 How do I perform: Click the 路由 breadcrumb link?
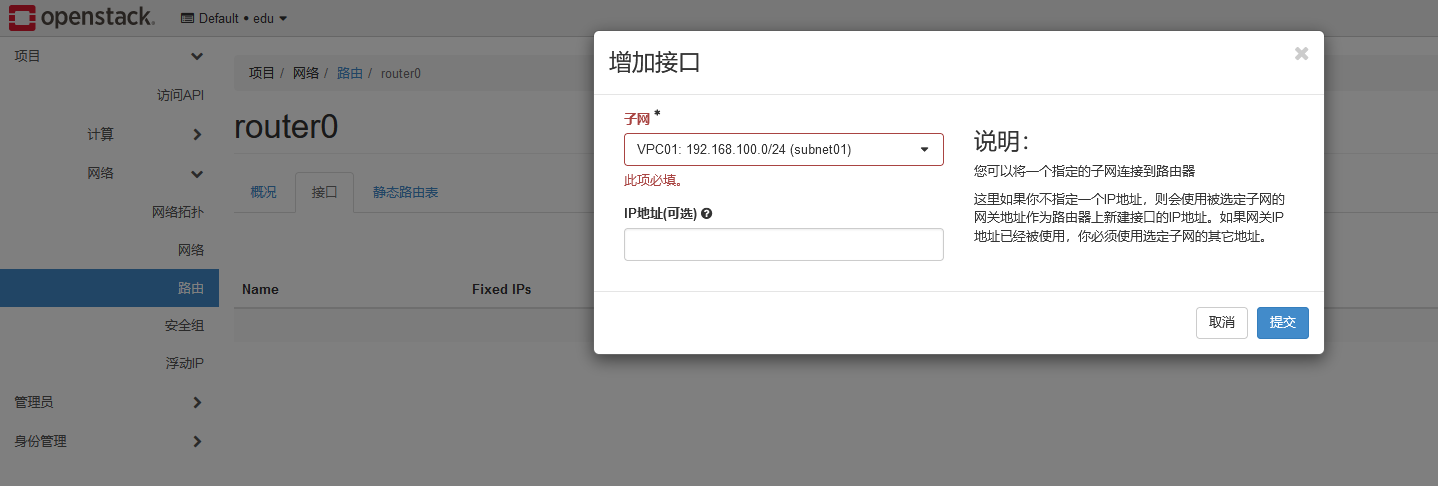click(349, 73)
